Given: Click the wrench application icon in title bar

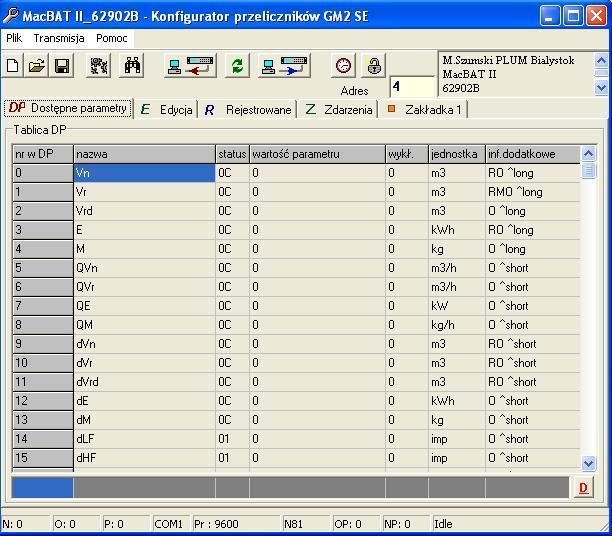Looking at the screenshot, I should (x=11, y=16).
